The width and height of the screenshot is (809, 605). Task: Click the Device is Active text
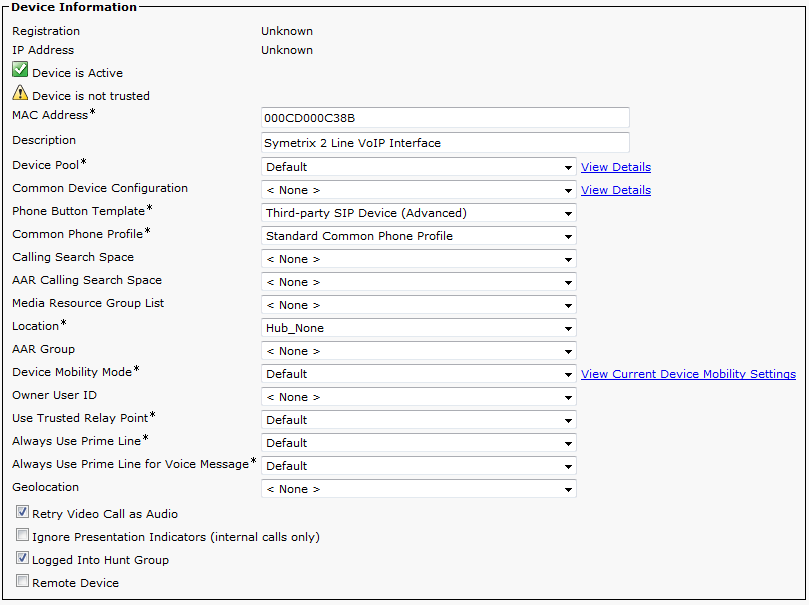(77, 73)
